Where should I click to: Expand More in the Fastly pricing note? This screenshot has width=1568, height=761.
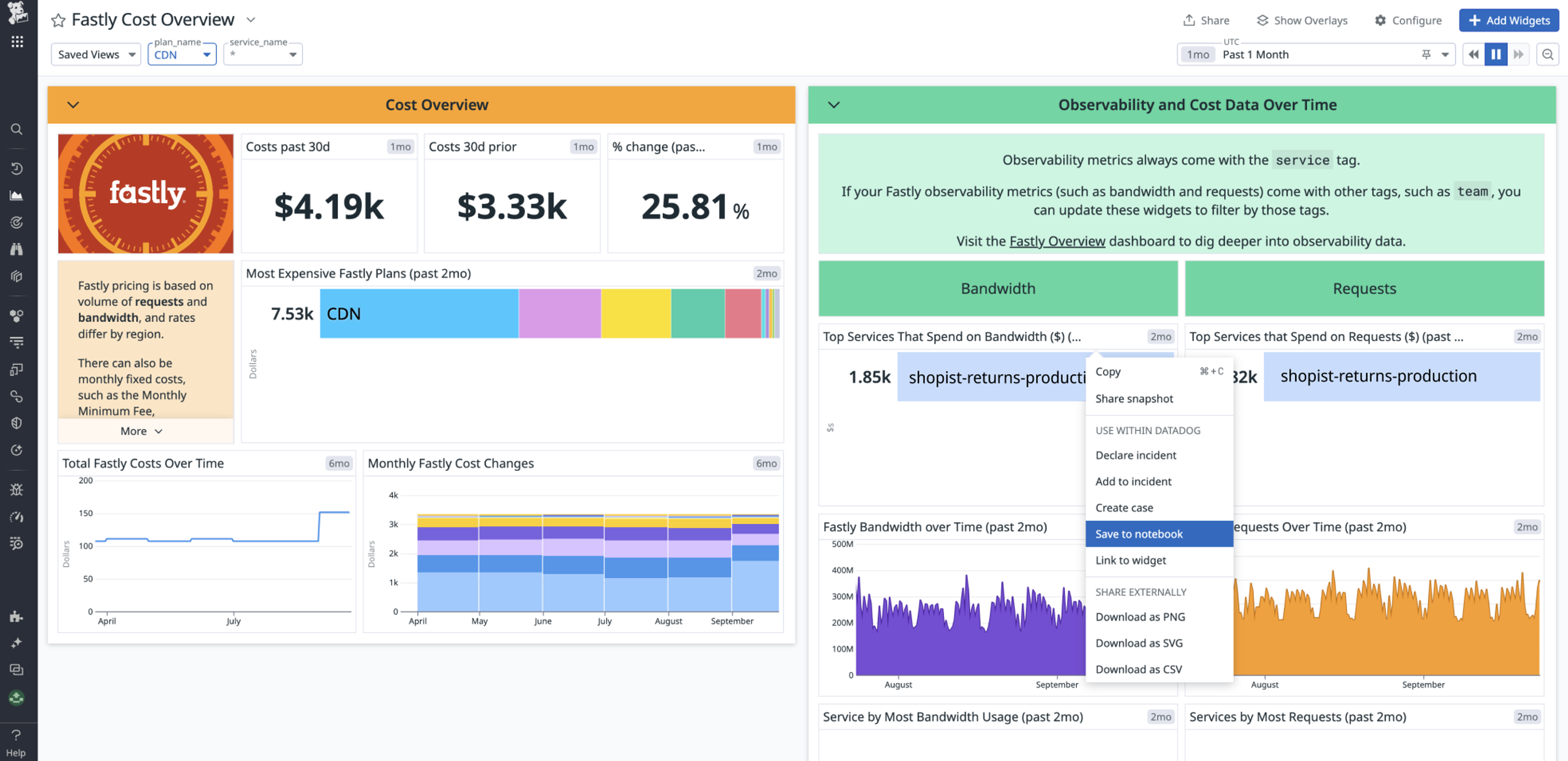click(139, 431)
